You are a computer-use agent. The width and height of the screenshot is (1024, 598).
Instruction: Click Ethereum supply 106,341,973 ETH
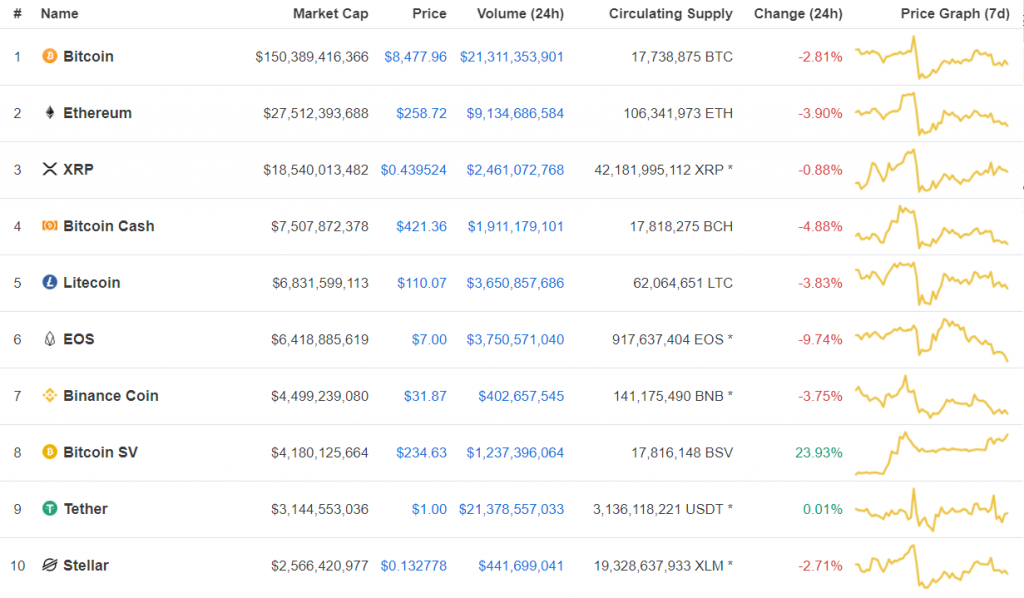tap(678, 114)
